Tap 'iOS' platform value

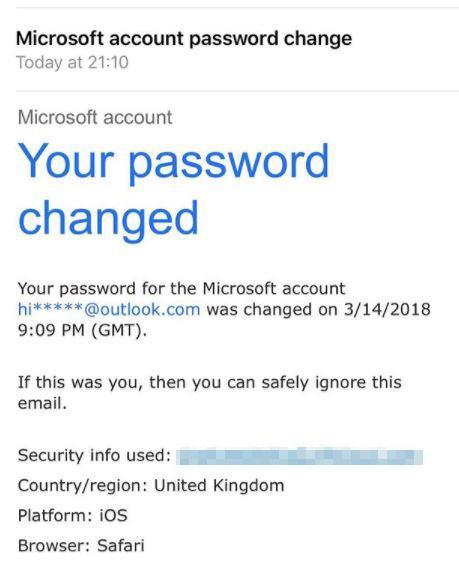tap(113, 516)
